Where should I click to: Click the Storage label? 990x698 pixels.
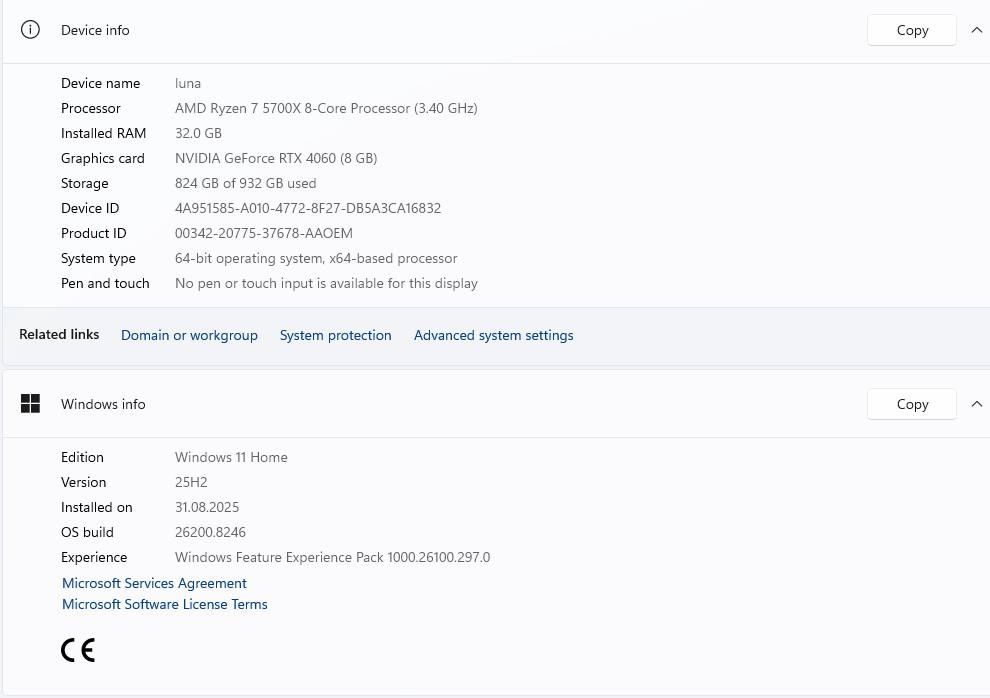[85, 183]
